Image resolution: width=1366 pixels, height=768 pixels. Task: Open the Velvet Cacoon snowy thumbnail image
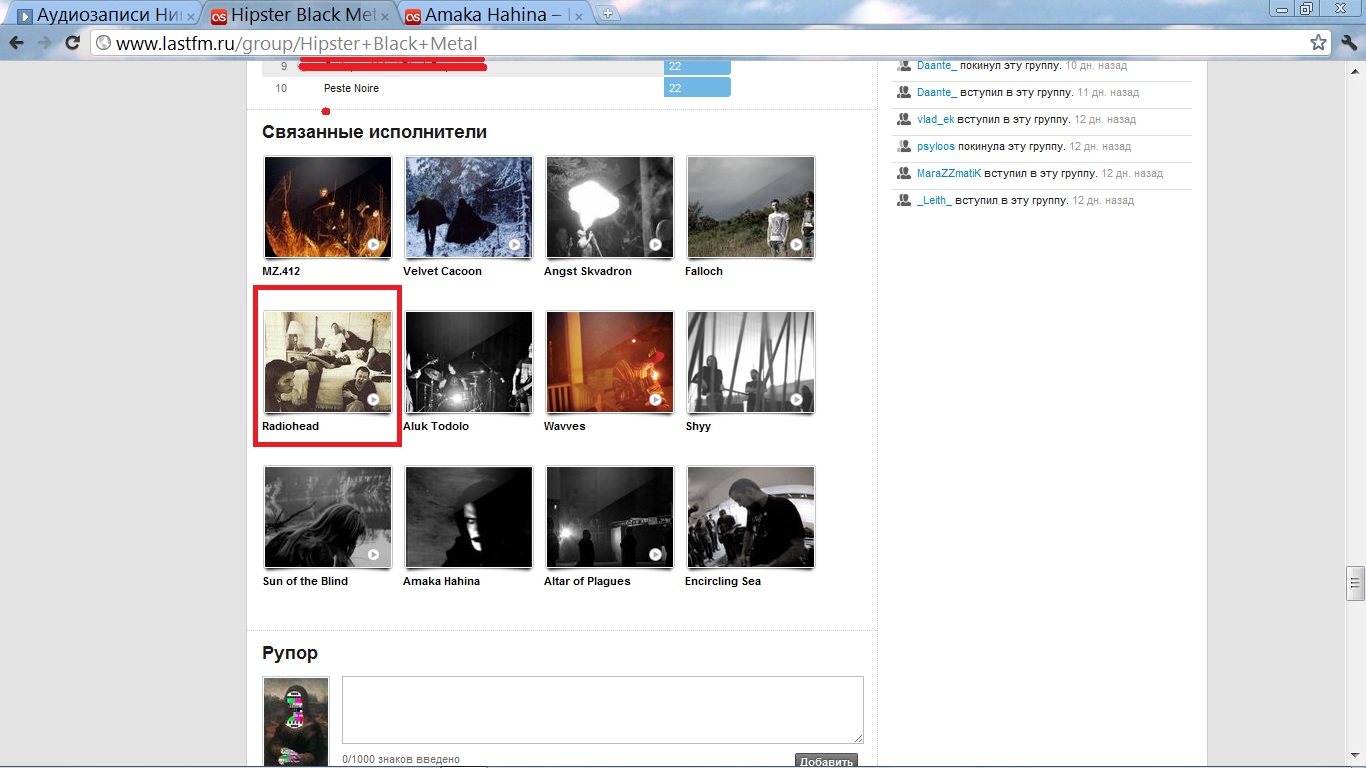pos(469,207)
